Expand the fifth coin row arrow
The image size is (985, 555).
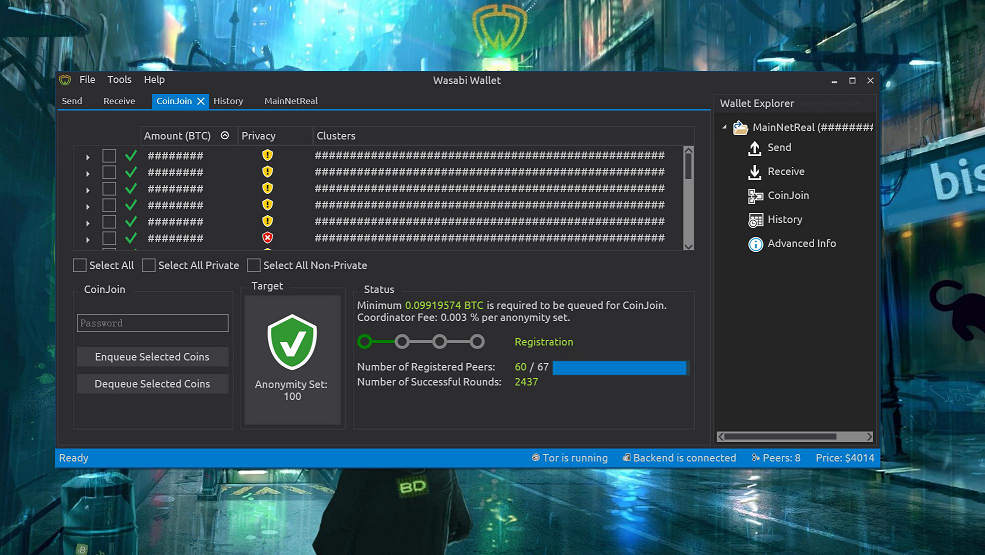(x=88, y=223)
